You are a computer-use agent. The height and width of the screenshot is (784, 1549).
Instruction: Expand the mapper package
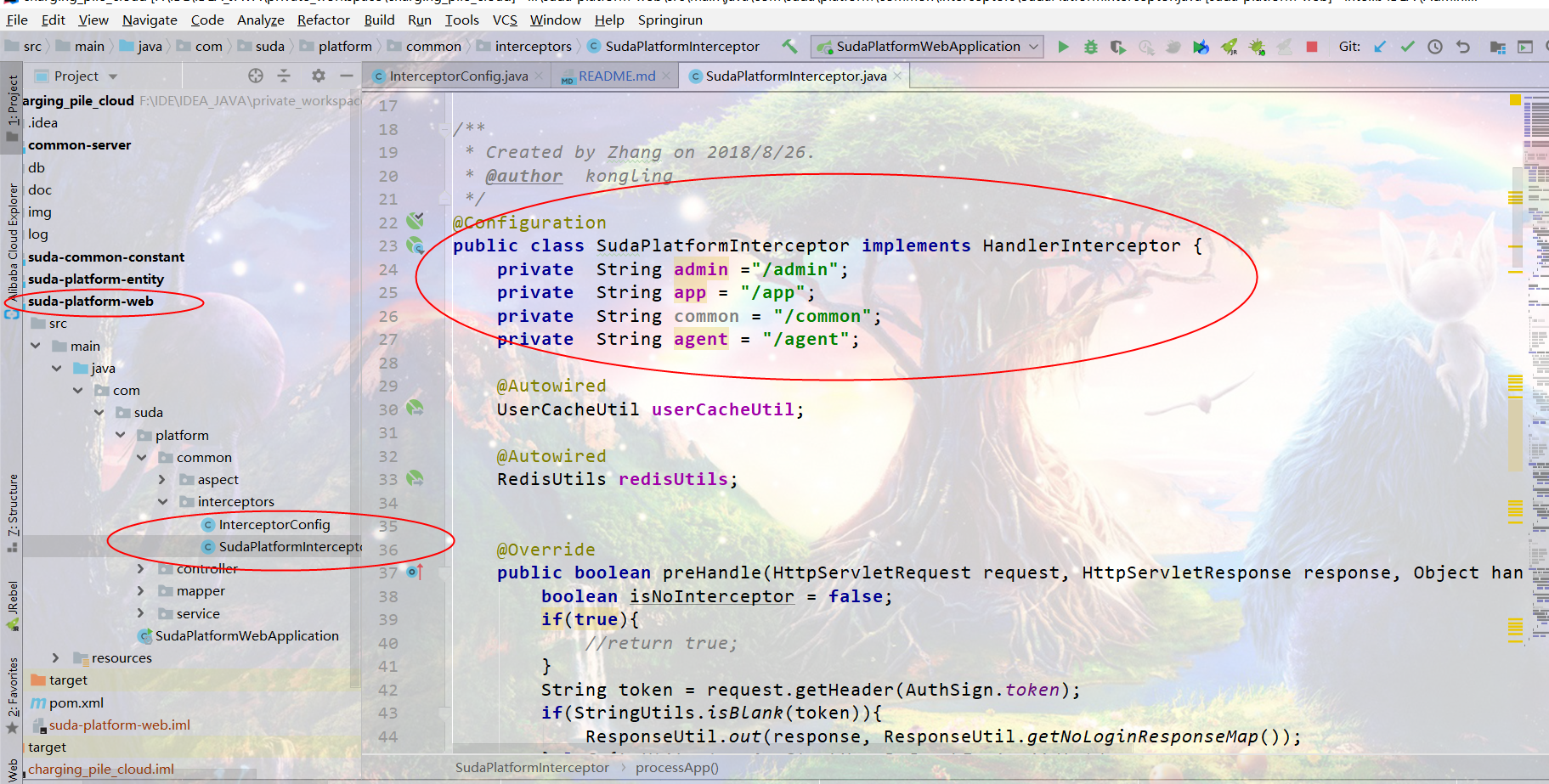(x=141, y=590)
